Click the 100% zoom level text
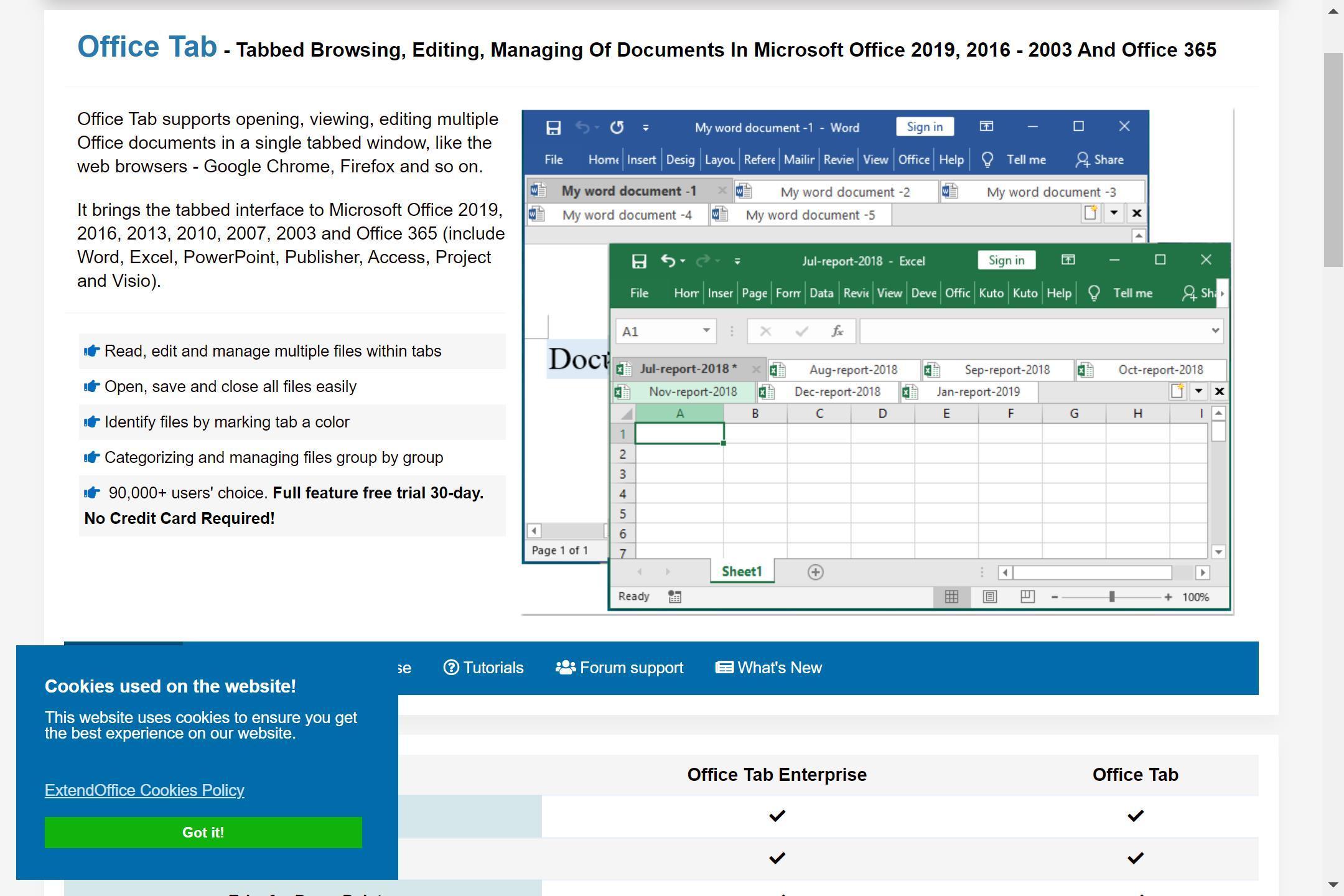Viewport: 1344px width, 896px height. click(x=1195, y=597)
